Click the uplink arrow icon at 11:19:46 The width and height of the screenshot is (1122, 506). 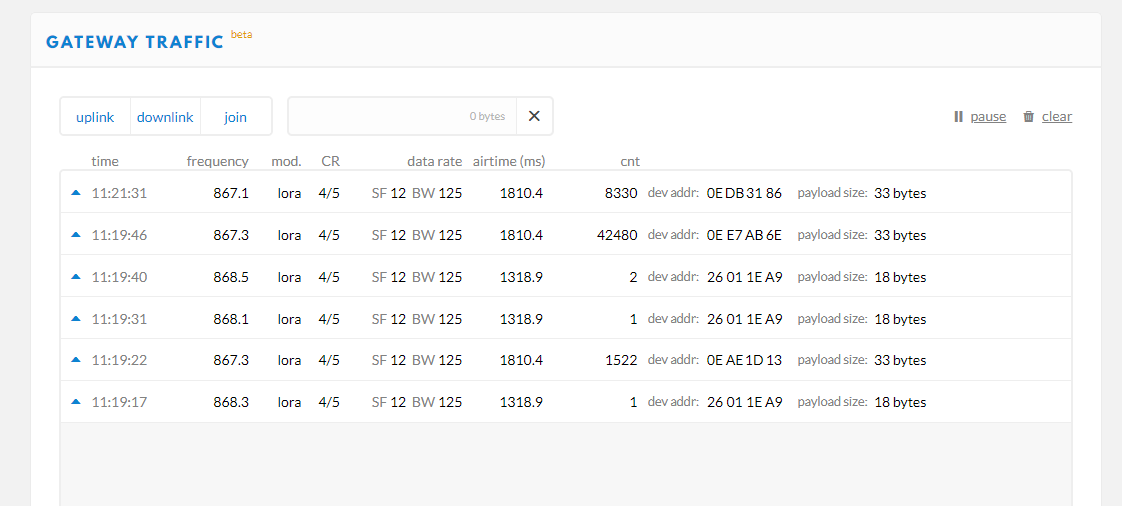pos(76,235)
